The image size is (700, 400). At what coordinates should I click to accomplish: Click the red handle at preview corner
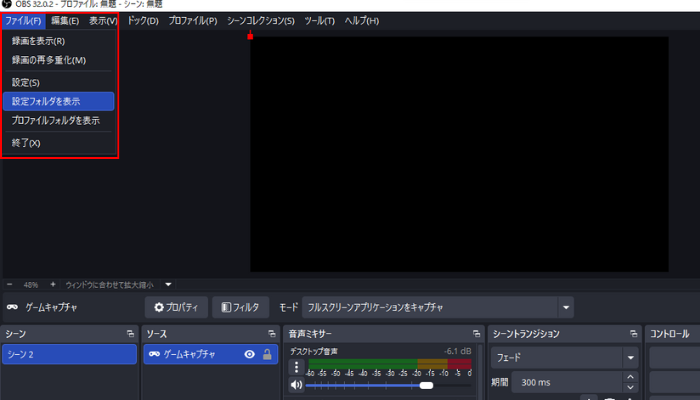coord(250,36)
